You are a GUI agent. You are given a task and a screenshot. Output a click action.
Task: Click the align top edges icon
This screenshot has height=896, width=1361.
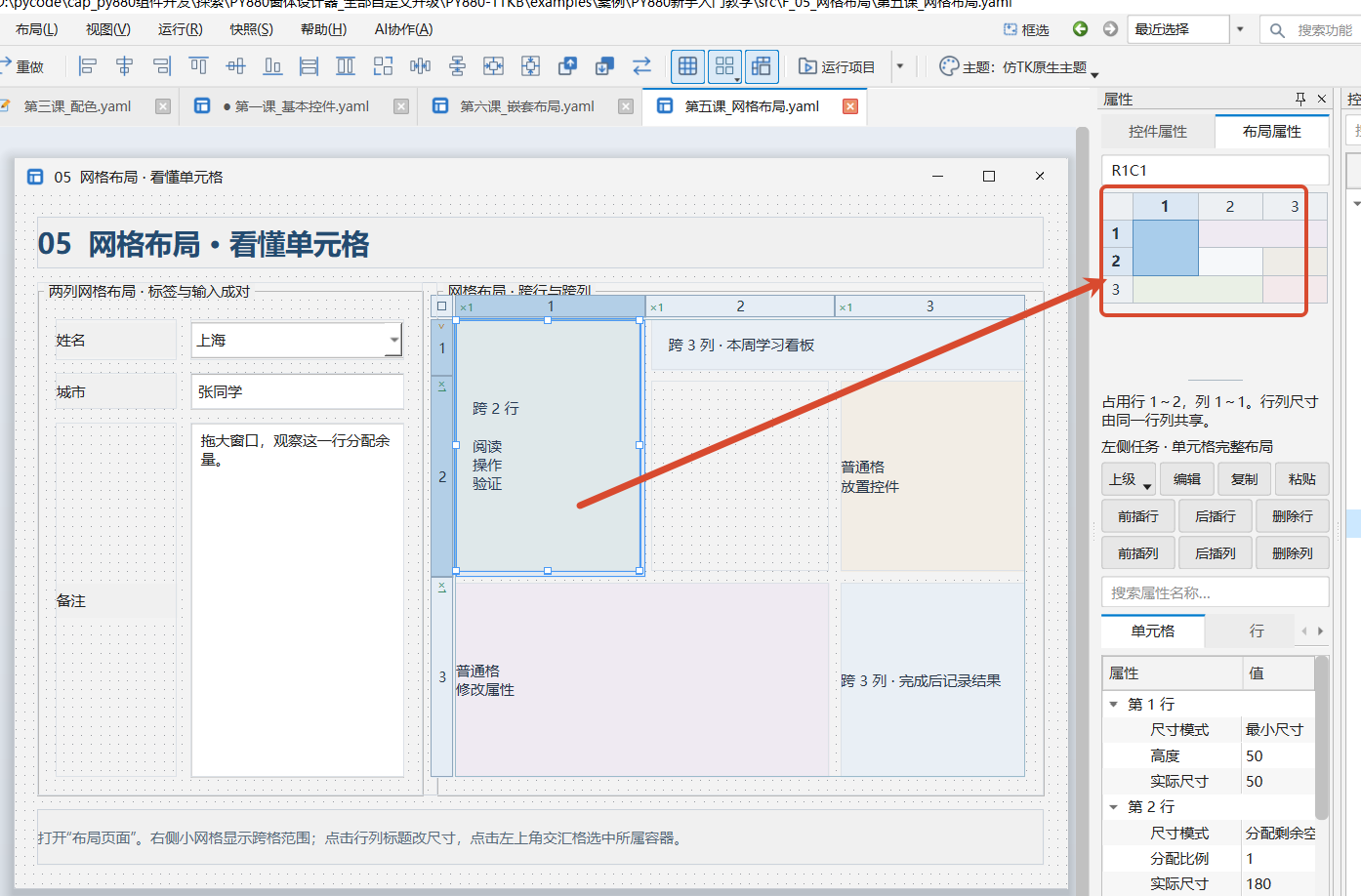click(x=199, y=66)
